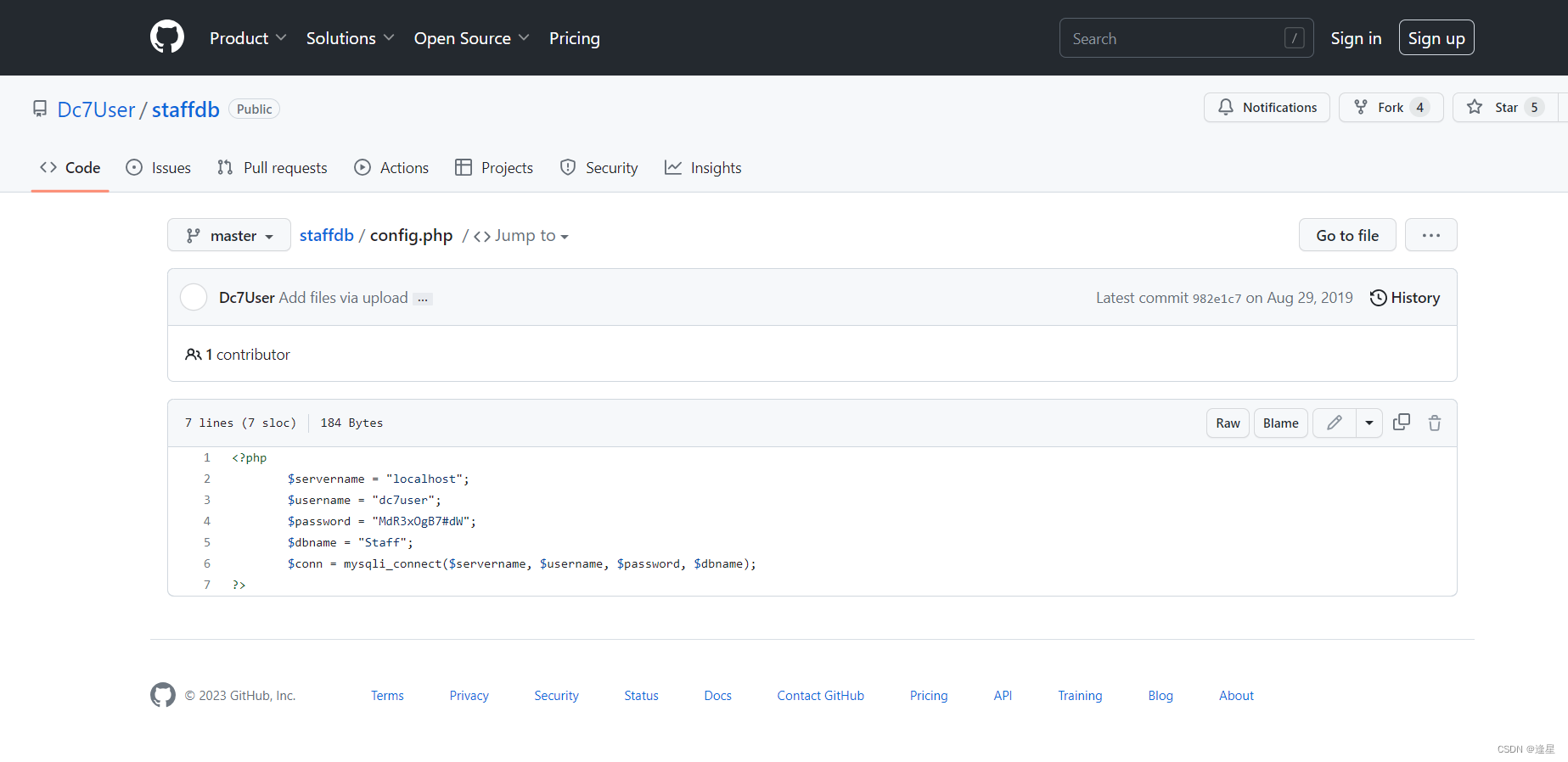
Task: Click the star count 5
Action: pyautogui.click(x=1534, y=108)
